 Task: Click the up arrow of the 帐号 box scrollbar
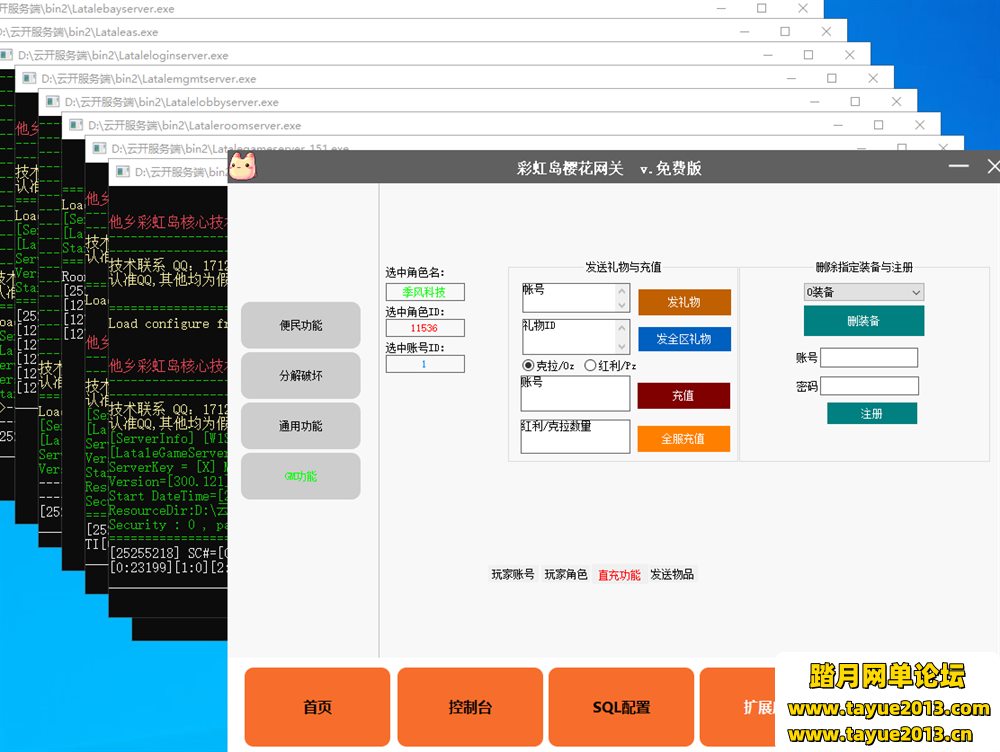[622, 290]
